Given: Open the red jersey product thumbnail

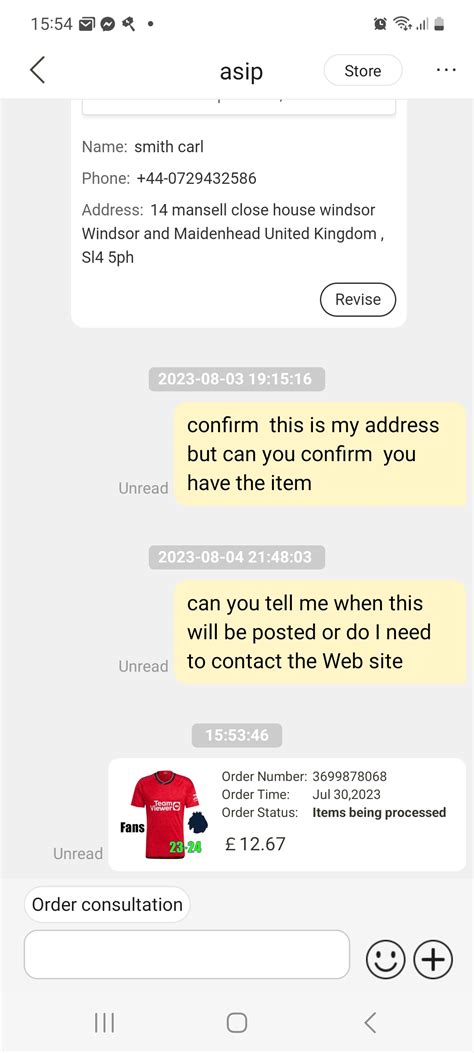Looking at the screenshot, I should coord(164,814).
